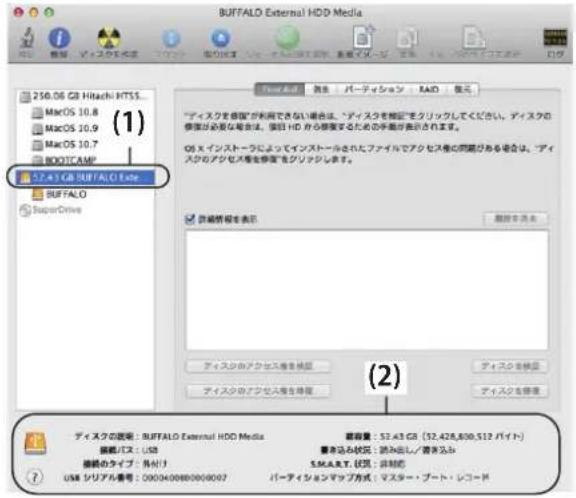
Task: Click inside the First Aid log output area
Action: point(367,290)
